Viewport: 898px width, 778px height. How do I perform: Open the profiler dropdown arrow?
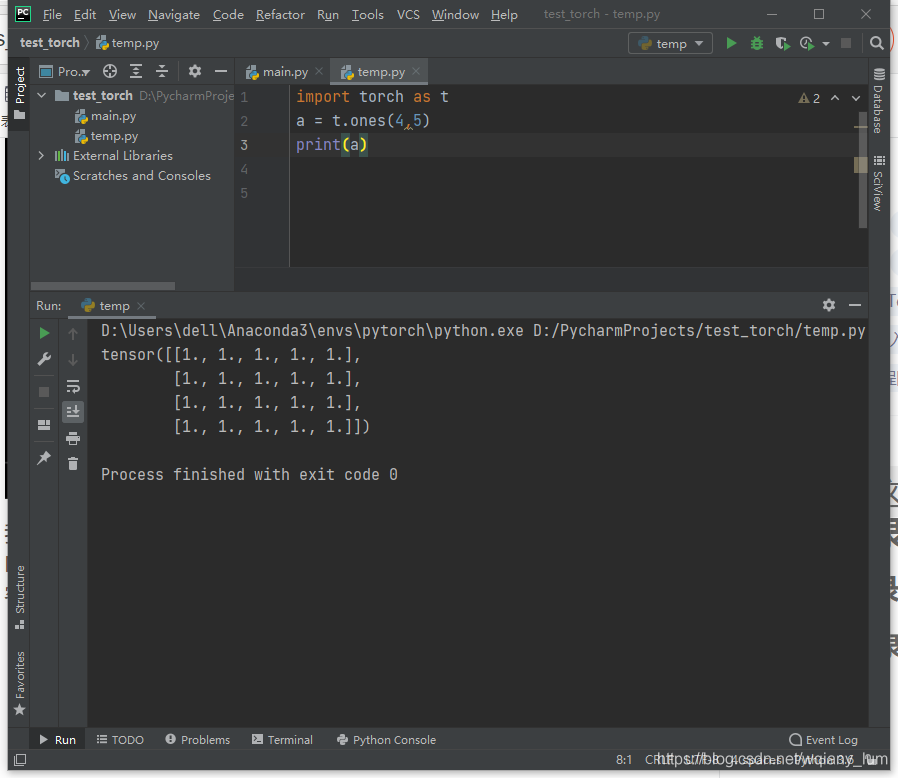[x=826, y=44]
